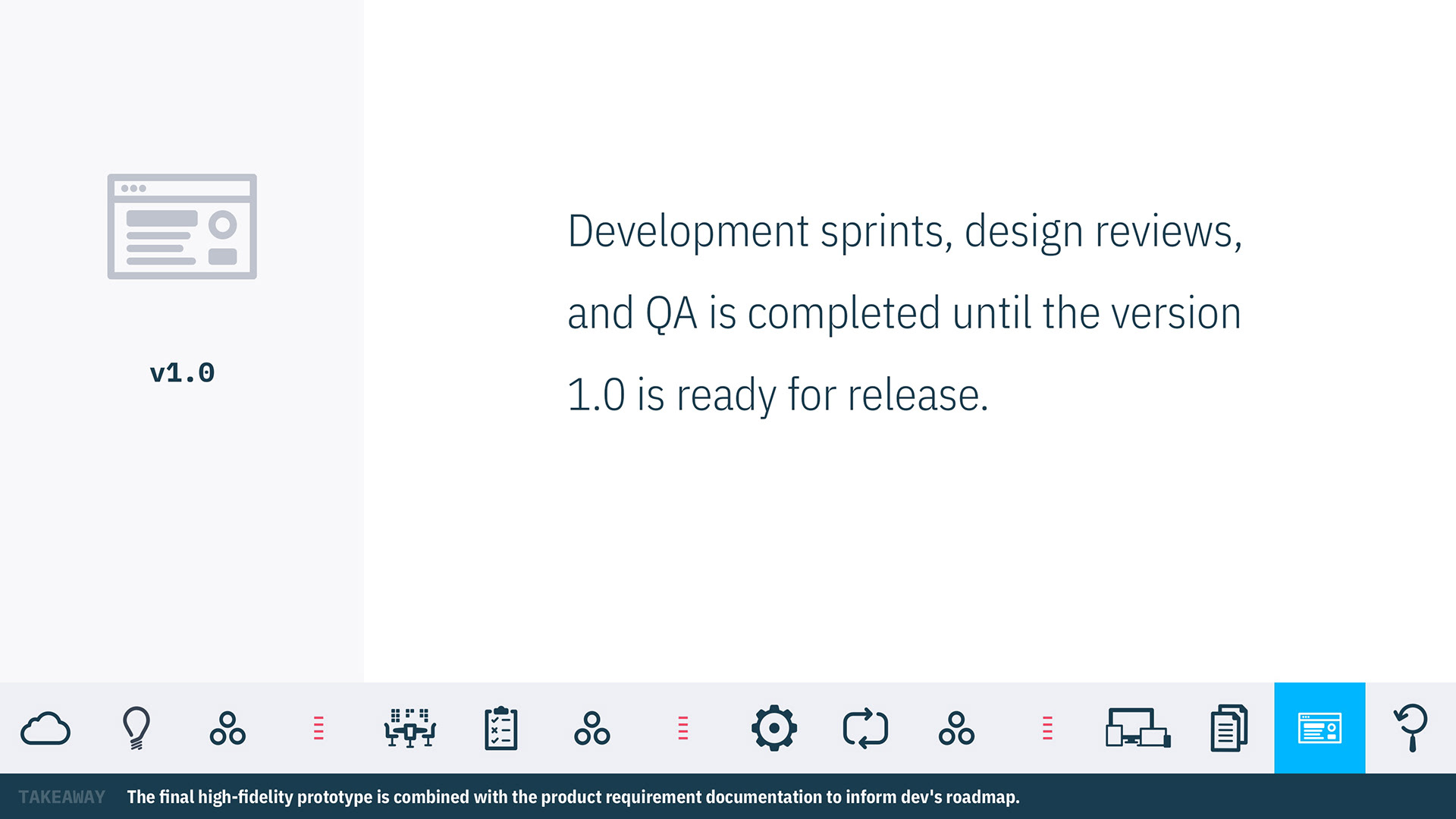Image resolution: width=1456 pixels, height=819 pixels.
Task: Click the three-circles icon after the loop arrows
Action: (x=956, y=728)
